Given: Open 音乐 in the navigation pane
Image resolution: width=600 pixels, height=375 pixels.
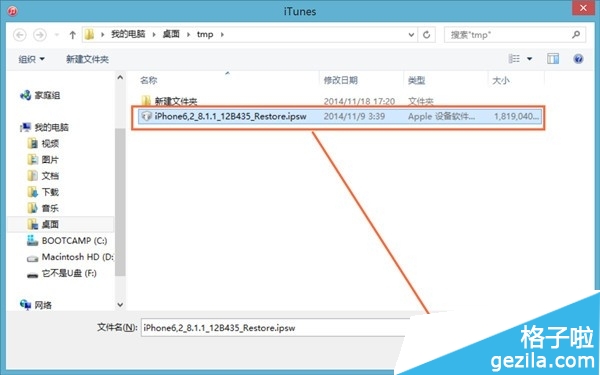Looking at the screenshot, I should click(x=50, y=208).
